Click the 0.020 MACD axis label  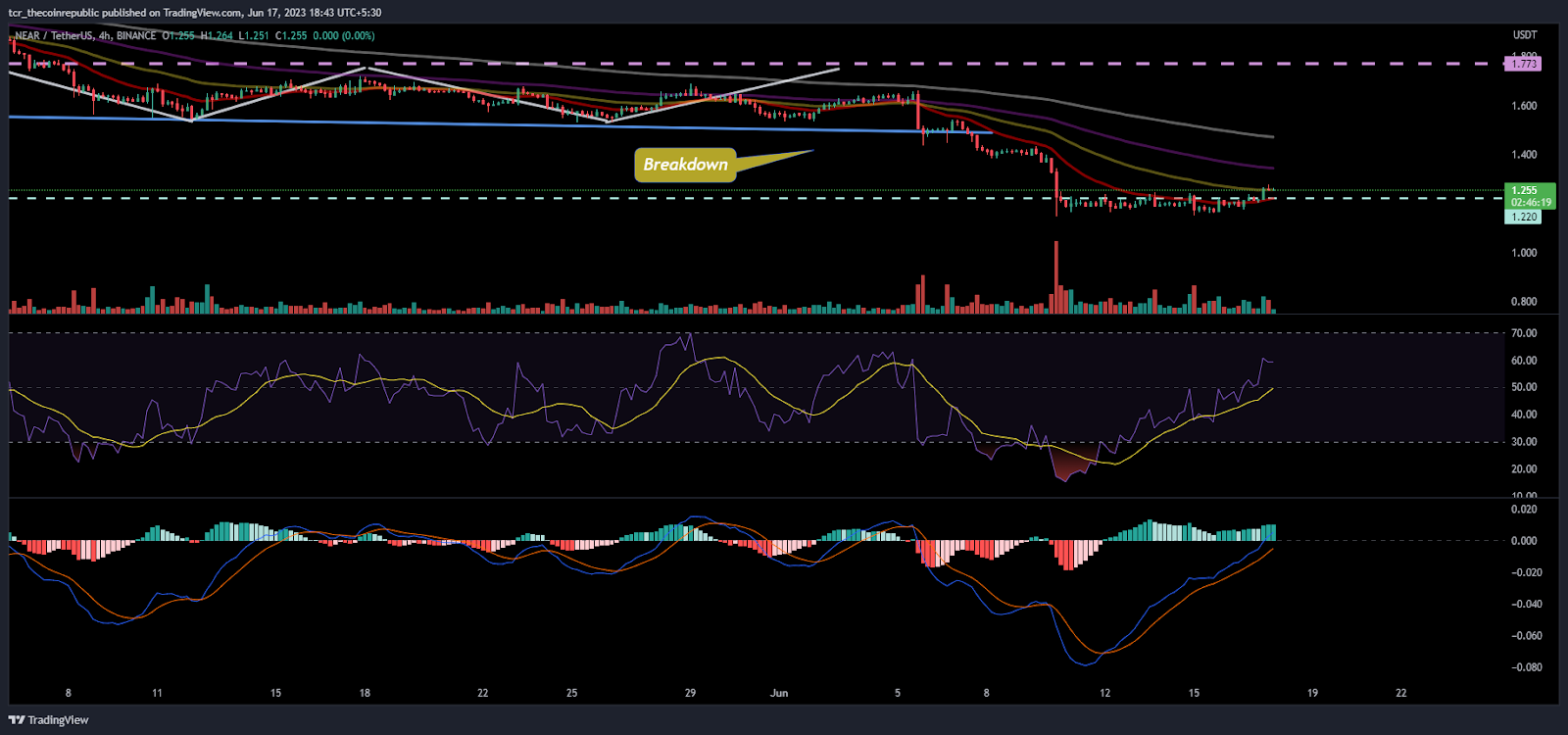click(1524, 510)
